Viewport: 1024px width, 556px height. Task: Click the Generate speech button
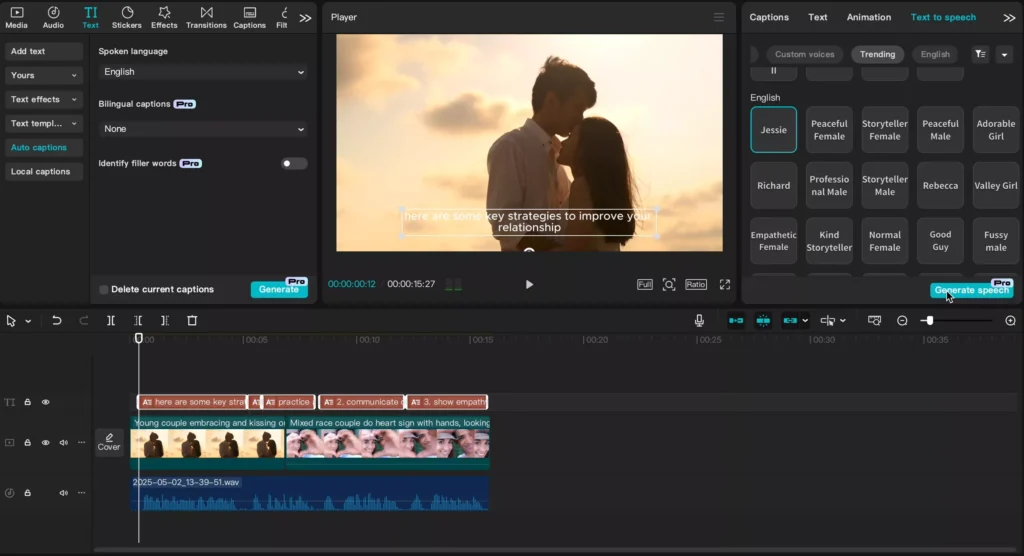click(972, 289)
